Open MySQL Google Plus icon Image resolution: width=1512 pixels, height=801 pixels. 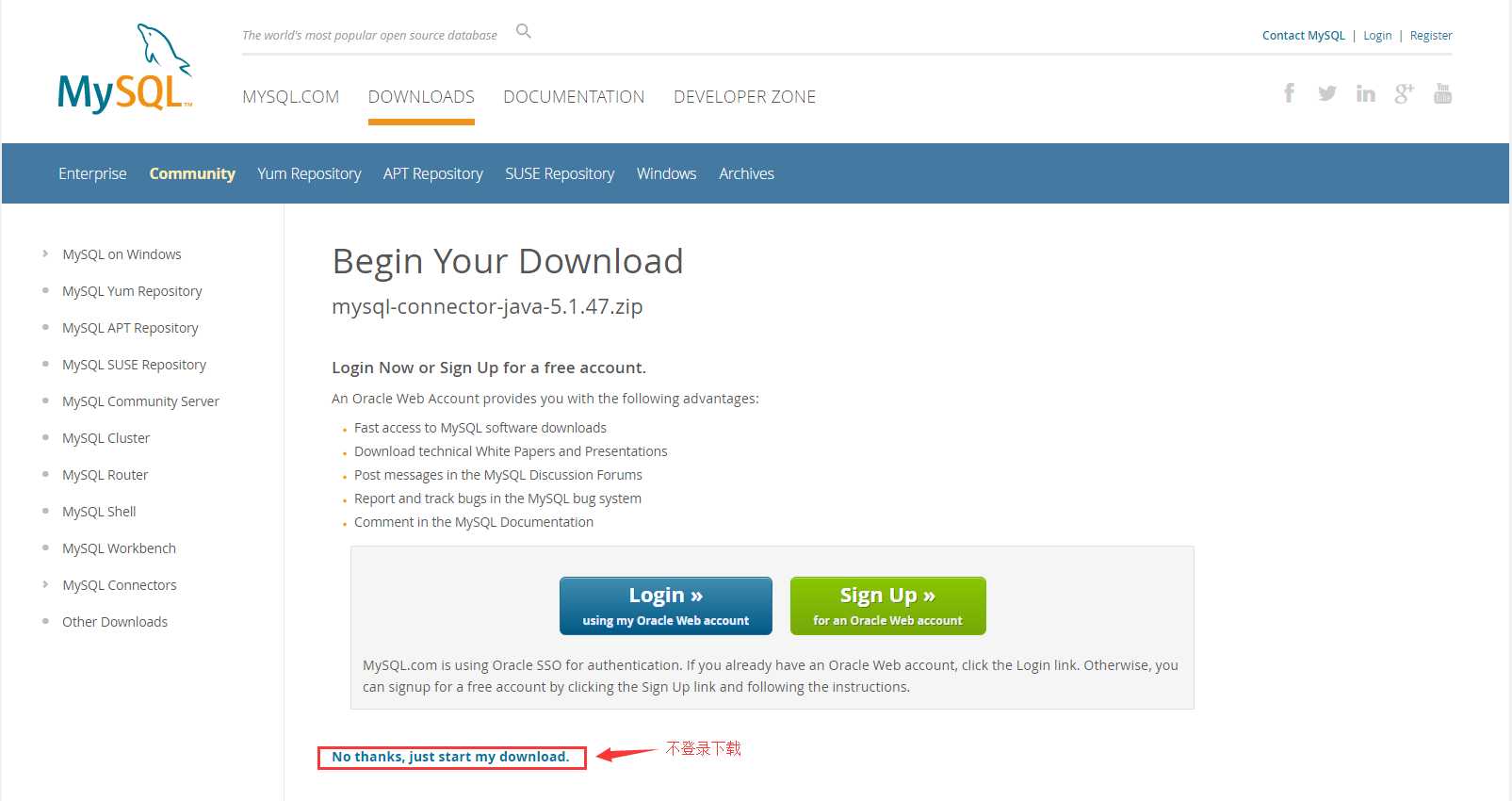(1404, 93)
